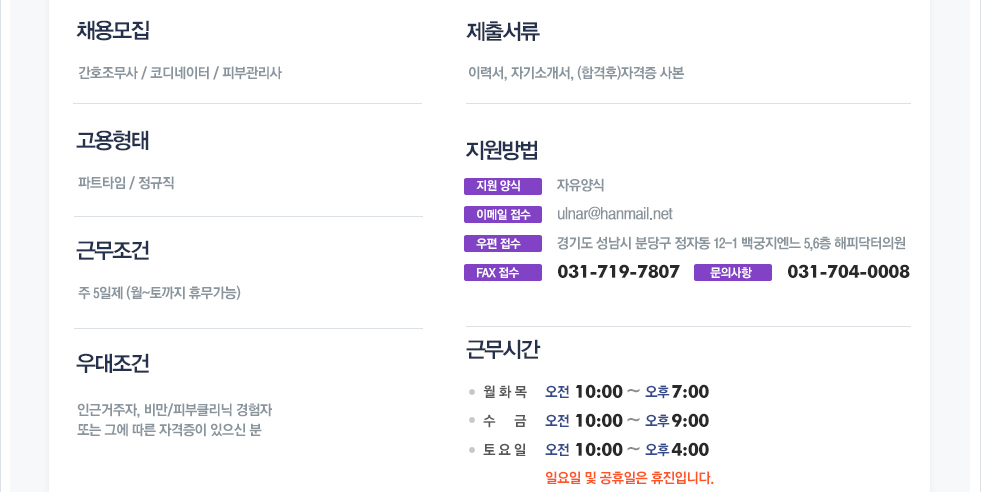Click the 문의사항 purple badge
The image size is (981, 492).
click(x=733, y=272)
